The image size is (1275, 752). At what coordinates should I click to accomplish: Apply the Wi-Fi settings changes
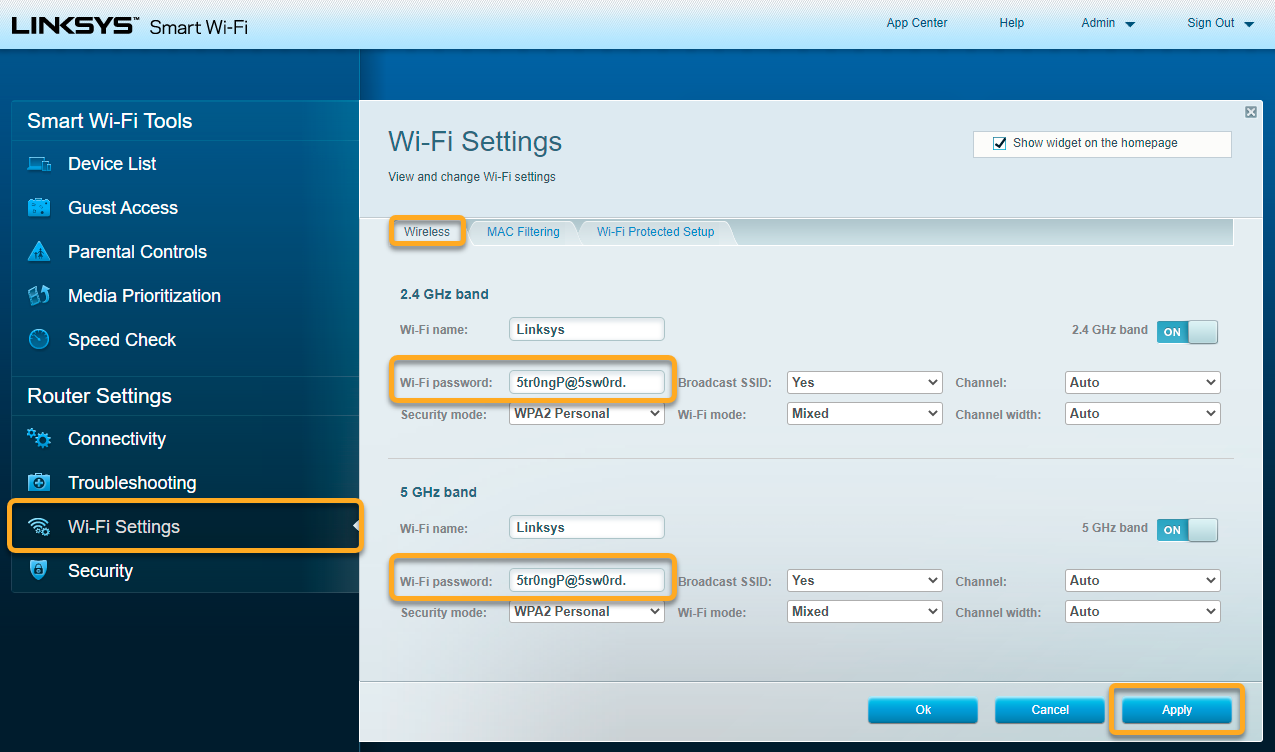point(1177,710)
